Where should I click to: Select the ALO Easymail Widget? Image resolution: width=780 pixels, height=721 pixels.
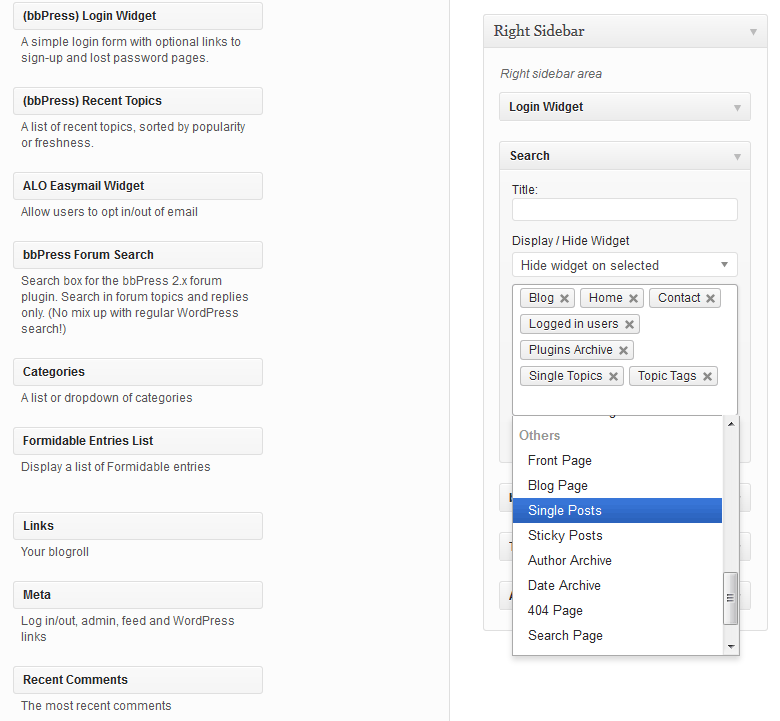138,186
